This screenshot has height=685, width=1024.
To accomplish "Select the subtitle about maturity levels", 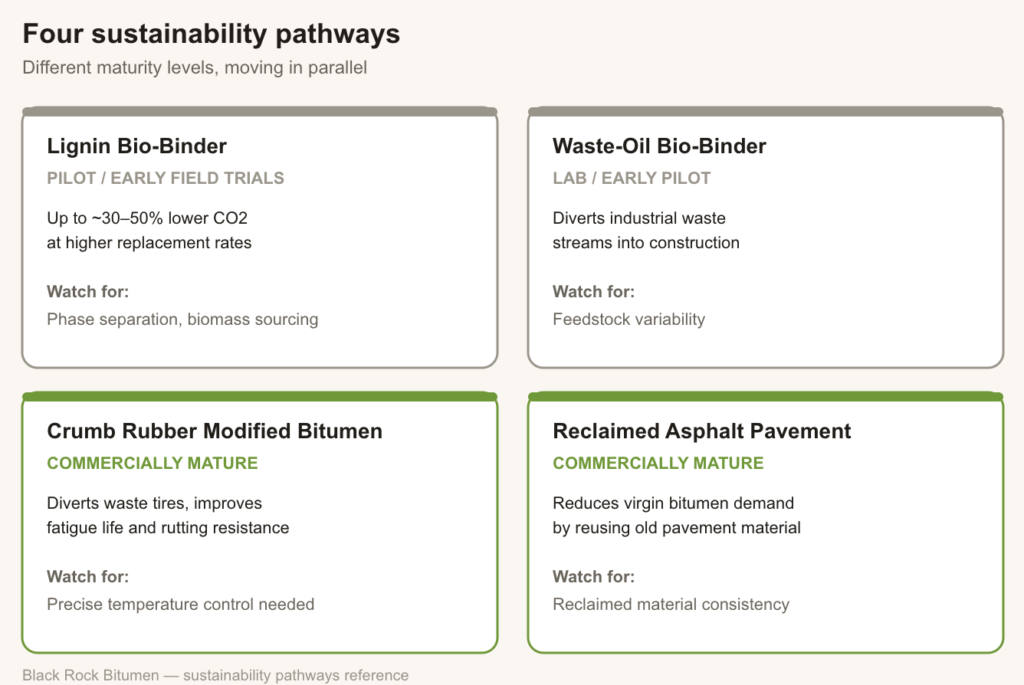I will [x=195, y=68].
